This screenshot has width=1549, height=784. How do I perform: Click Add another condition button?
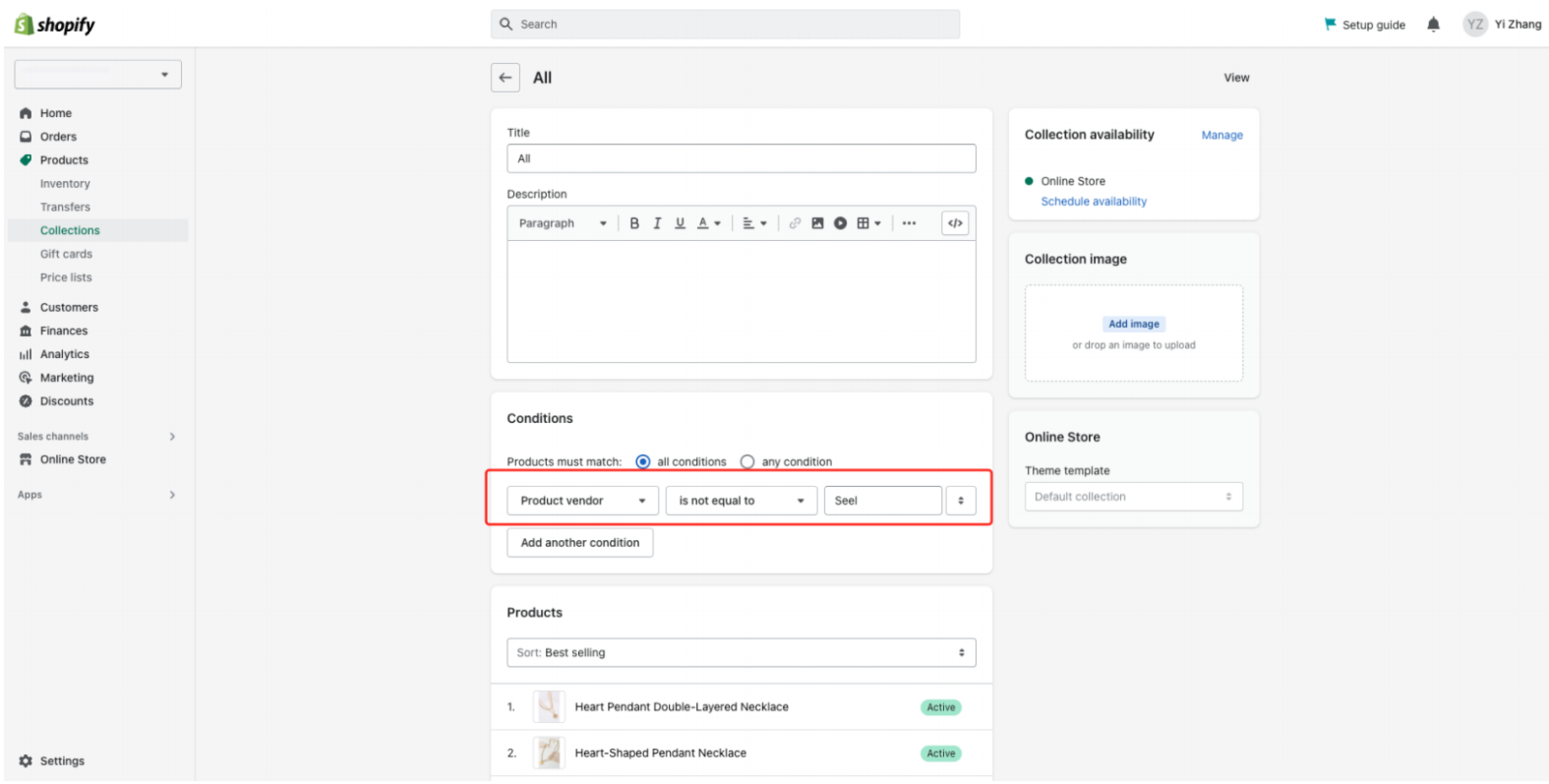pyautogui.click(x=580, y=543)
